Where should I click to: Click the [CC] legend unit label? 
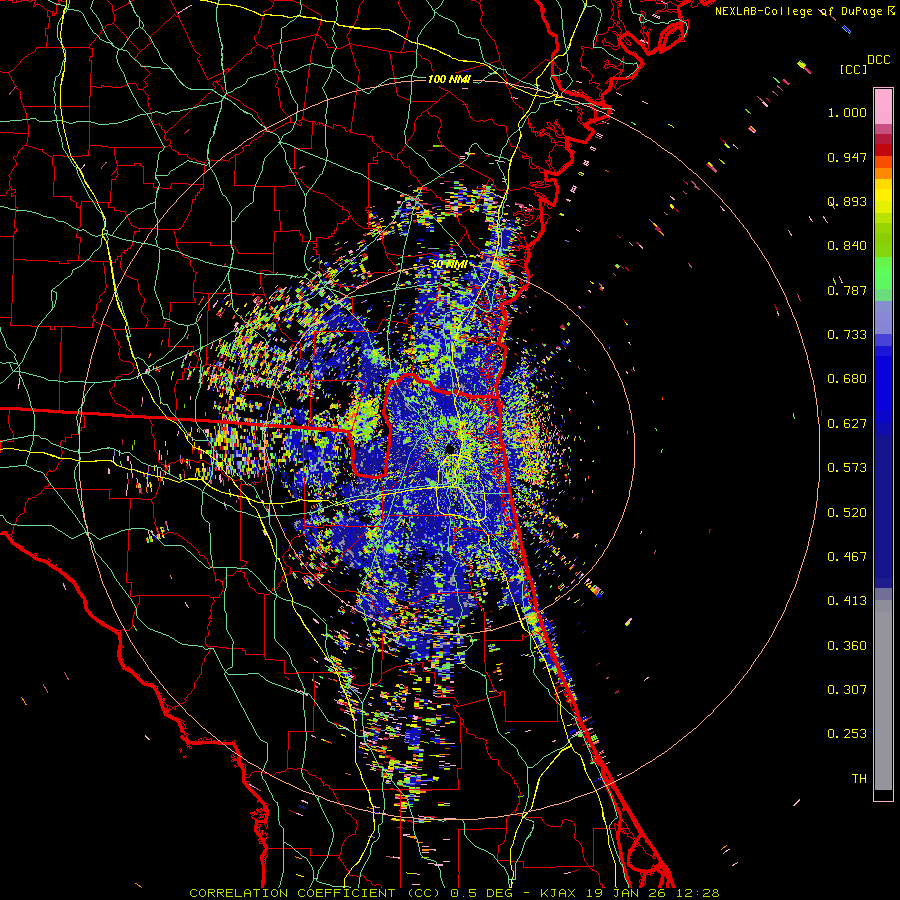click(x=853, y=69)
